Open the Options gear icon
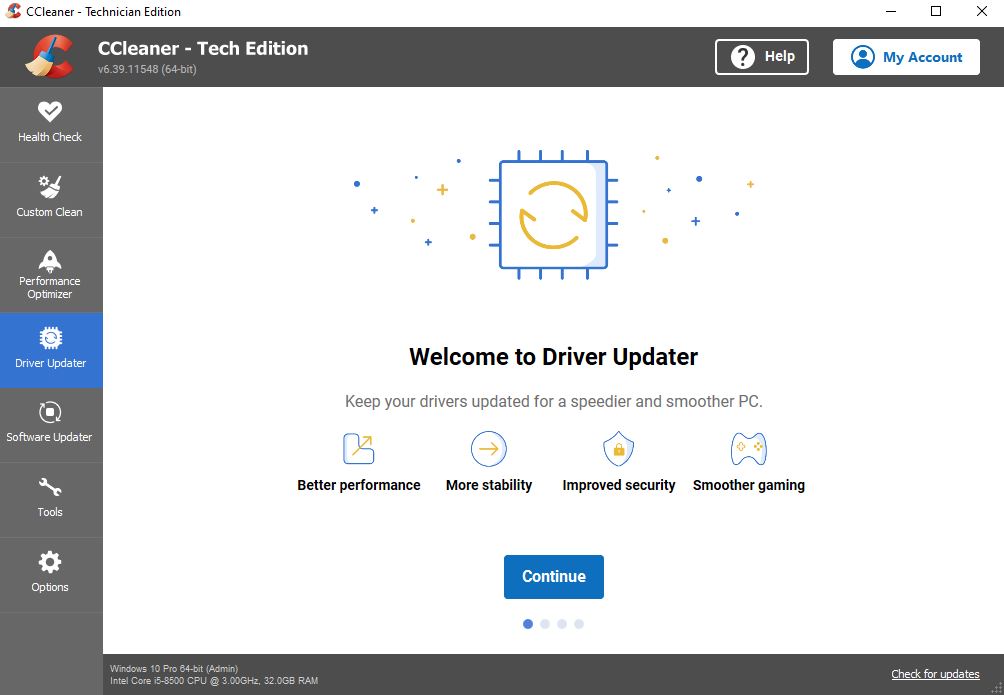1004x695 pixels. (50, 562)
